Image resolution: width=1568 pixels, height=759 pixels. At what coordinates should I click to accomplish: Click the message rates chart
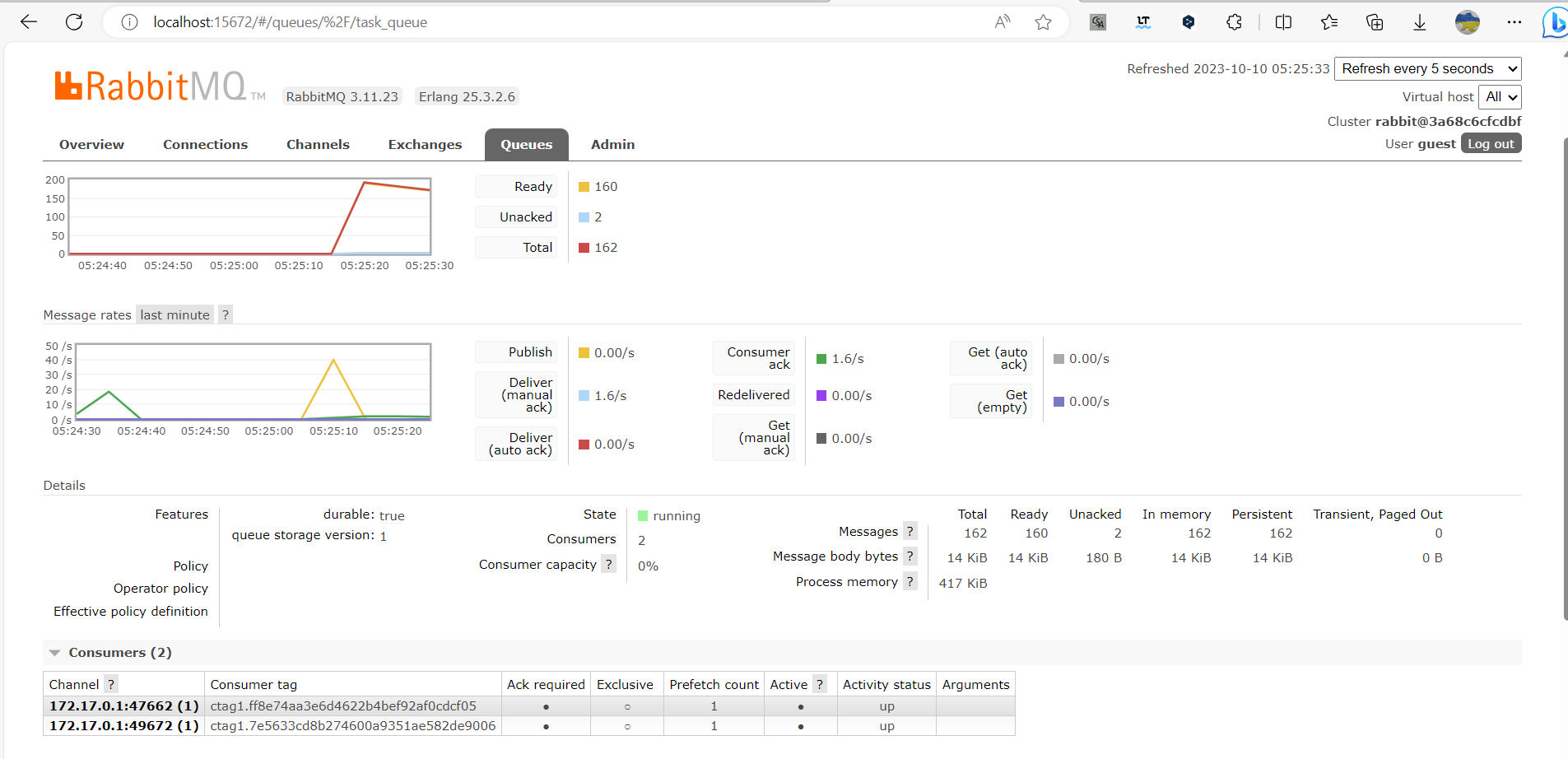click(x=253, y=382)
